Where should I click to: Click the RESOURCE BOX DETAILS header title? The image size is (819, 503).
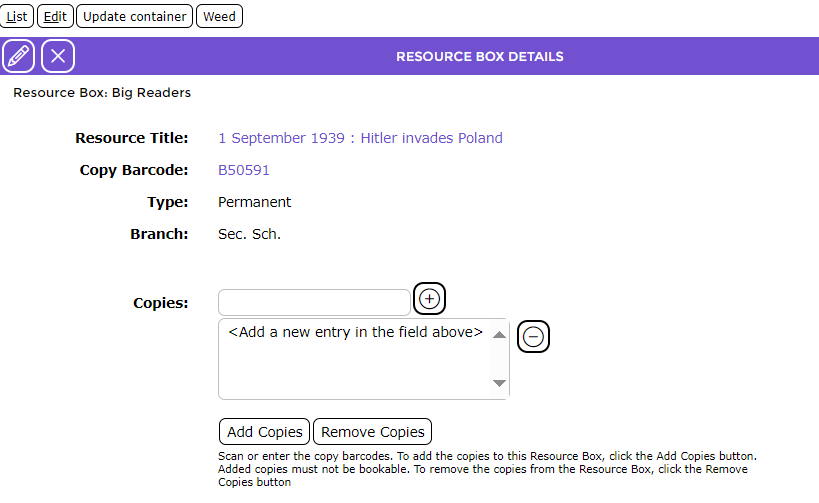pos(479,56)
